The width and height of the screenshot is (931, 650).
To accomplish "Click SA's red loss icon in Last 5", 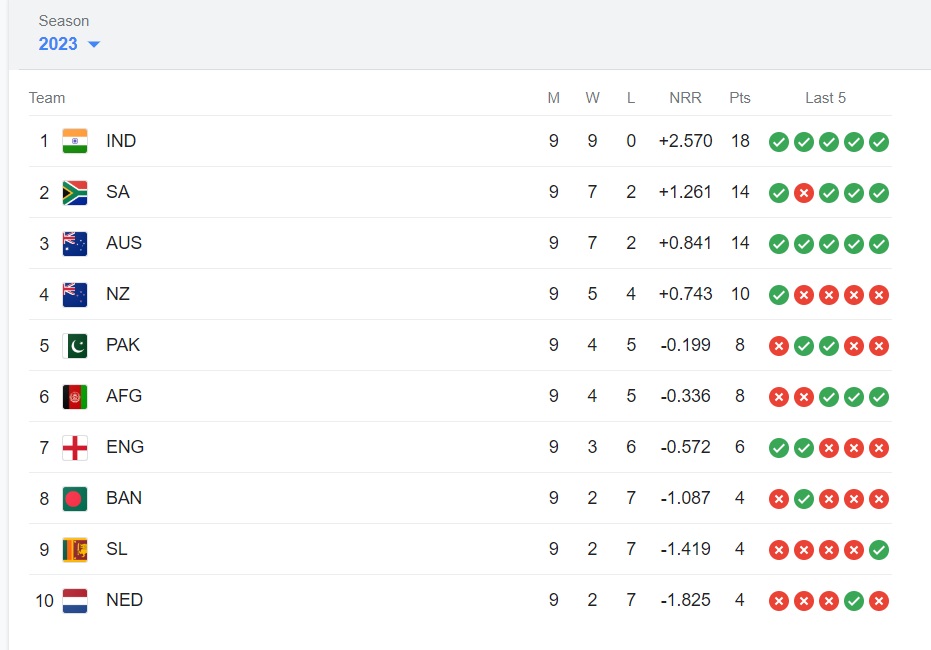I will 804,193.
